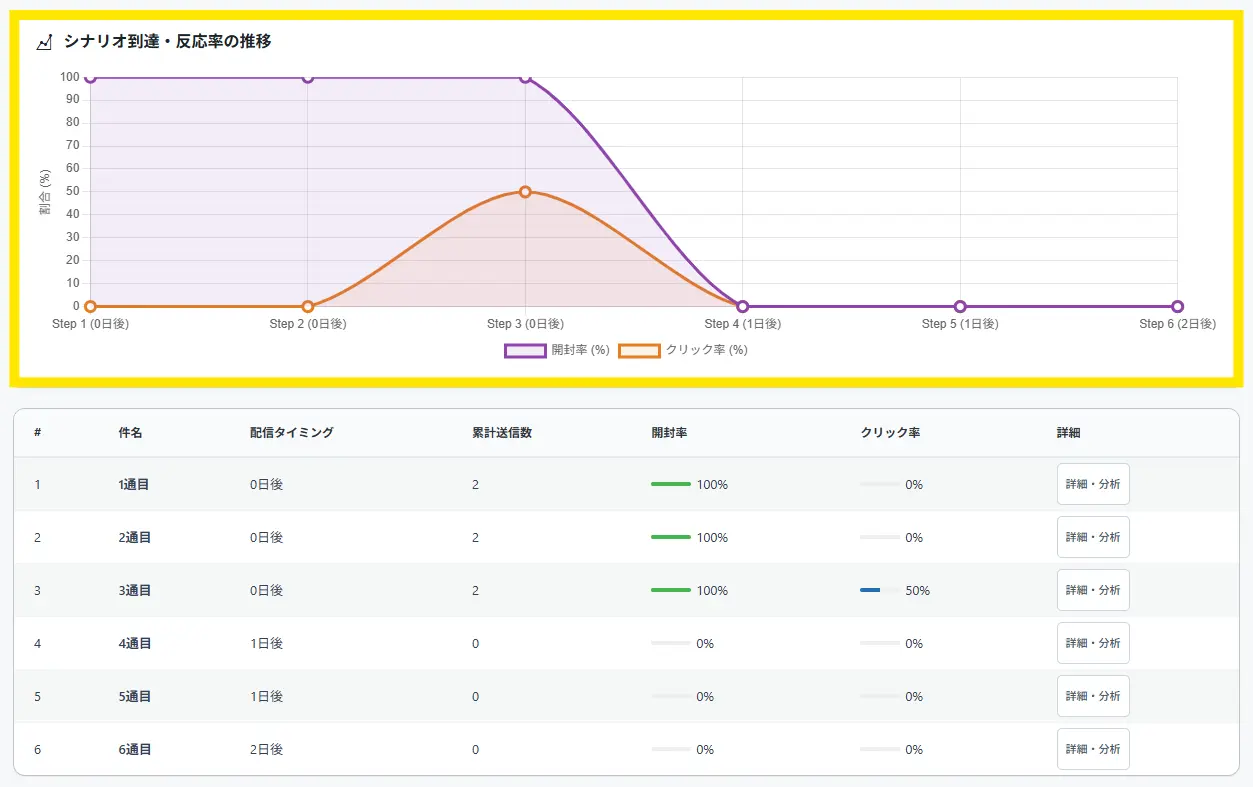
Task: Click the chart icon beside the title
Action: [x=44, y=42]
